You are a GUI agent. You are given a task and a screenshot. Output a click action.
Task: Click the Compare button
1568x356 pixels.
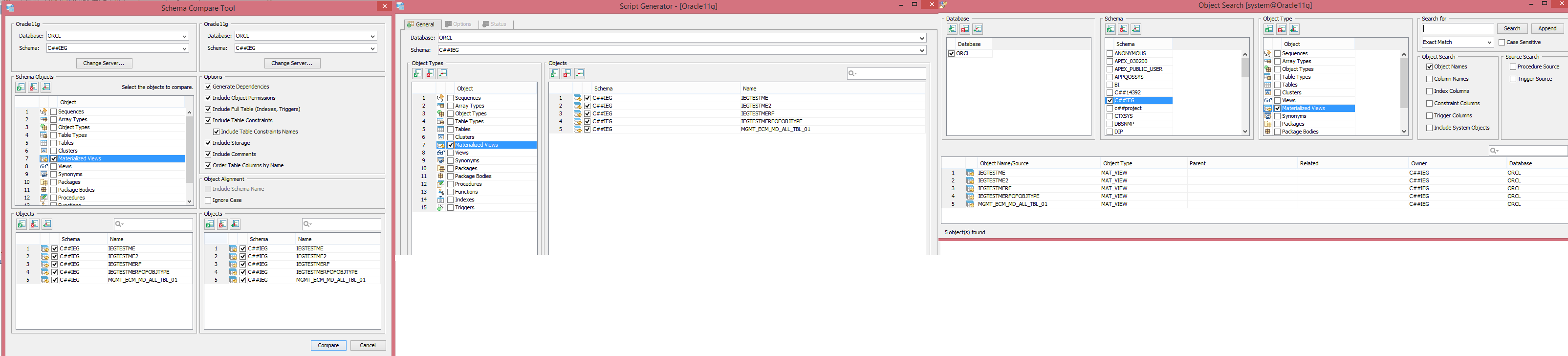tap(328, 346)
